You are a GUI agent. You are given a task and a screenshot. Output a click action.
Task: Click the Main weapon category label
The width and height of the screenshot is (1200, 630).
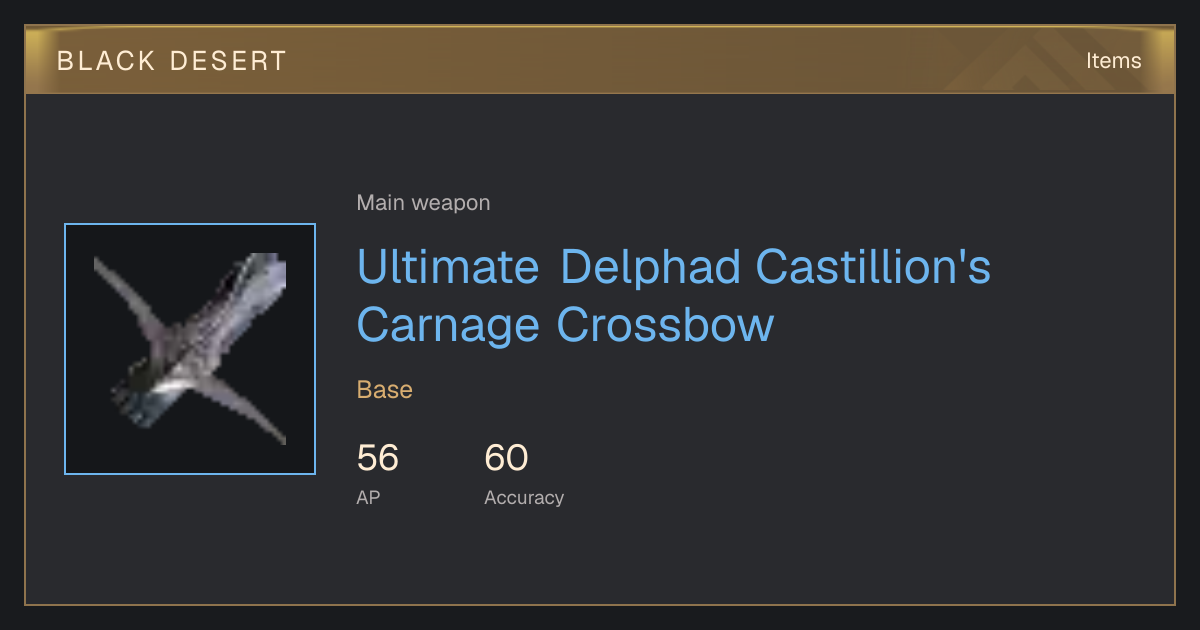pos(423,203)
